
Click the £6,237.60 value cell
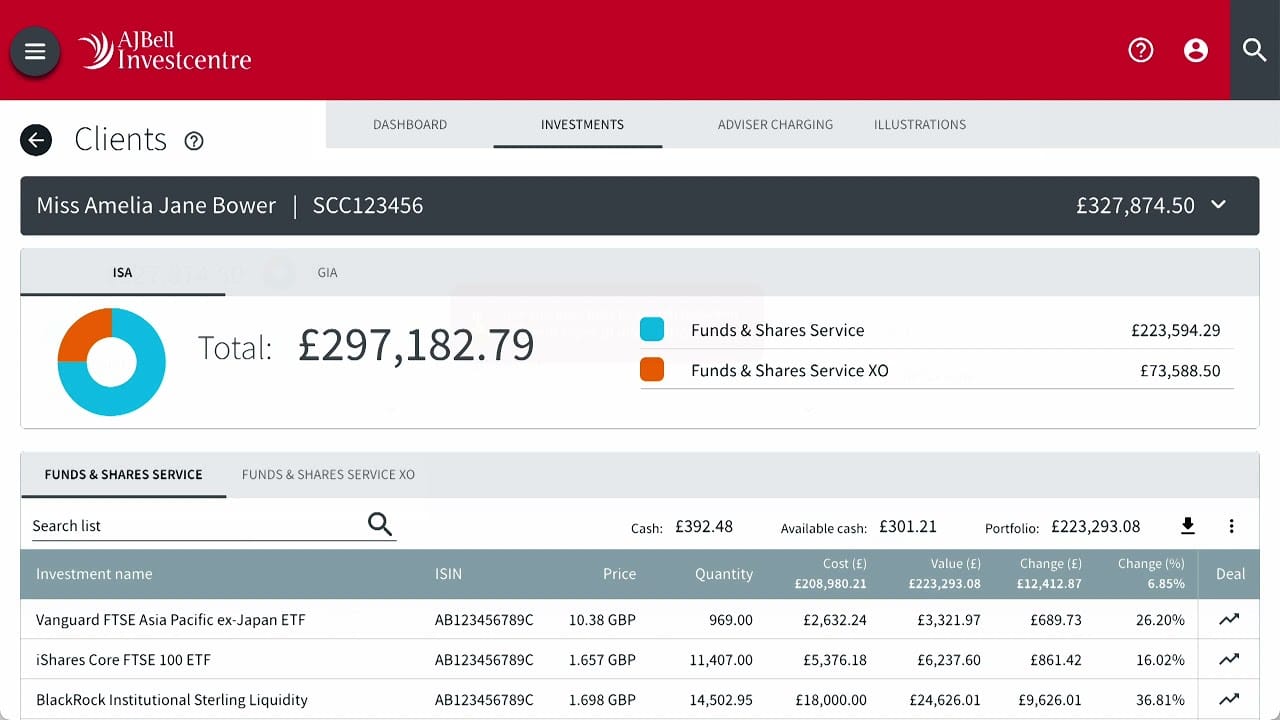coord(949,660)
